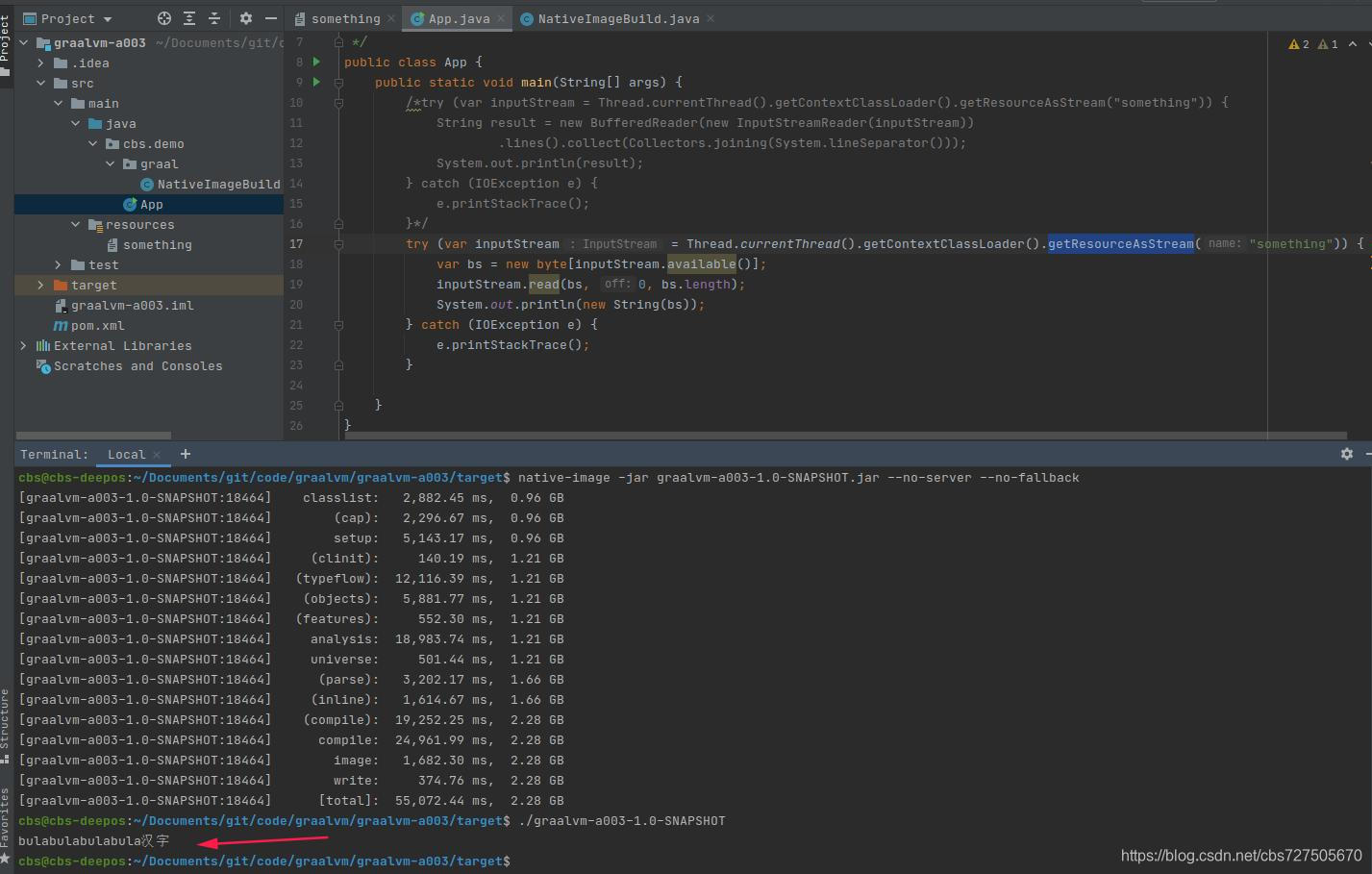Click the yellow warning count indicator
Screen dimensions: 1372x874
[1299, 44]
